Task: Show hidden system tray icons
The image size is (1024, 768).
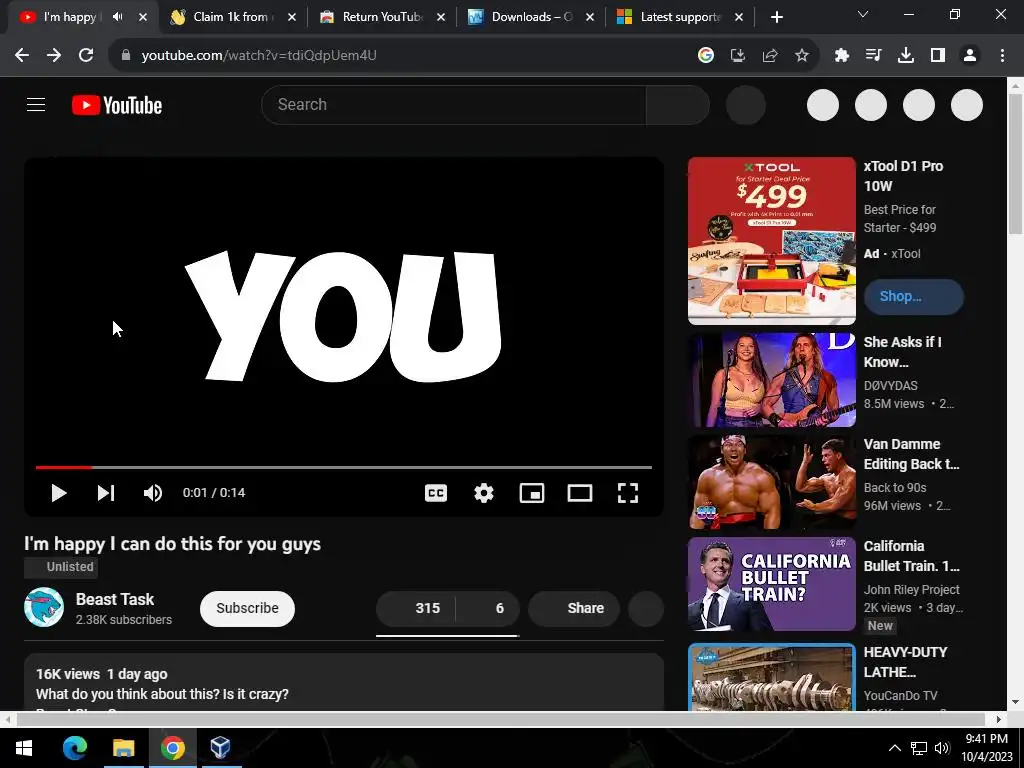Action: coord(895,748)
